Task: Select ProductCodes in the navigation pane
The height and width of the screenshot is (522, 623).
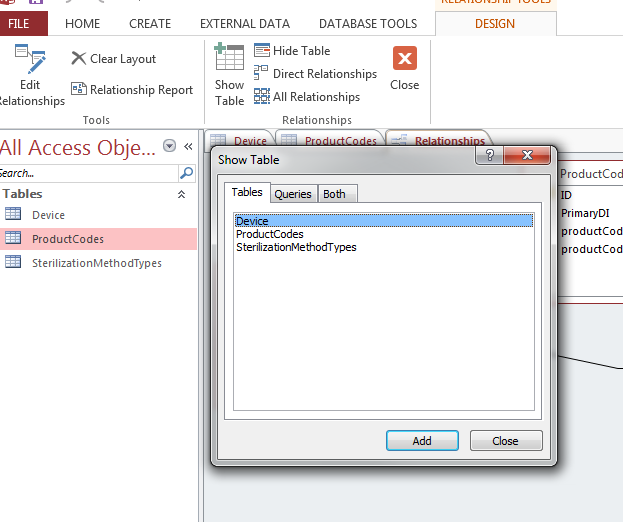Action: (98, 239)
